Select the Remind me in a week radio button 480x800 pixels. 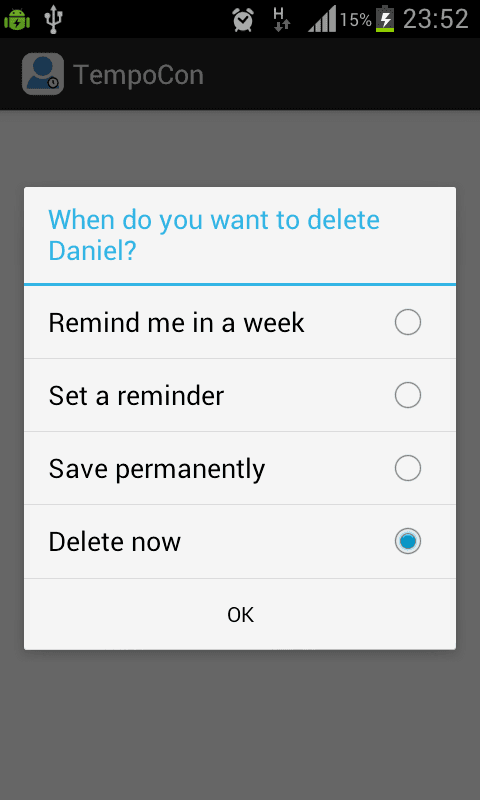(x=408, y=322)
